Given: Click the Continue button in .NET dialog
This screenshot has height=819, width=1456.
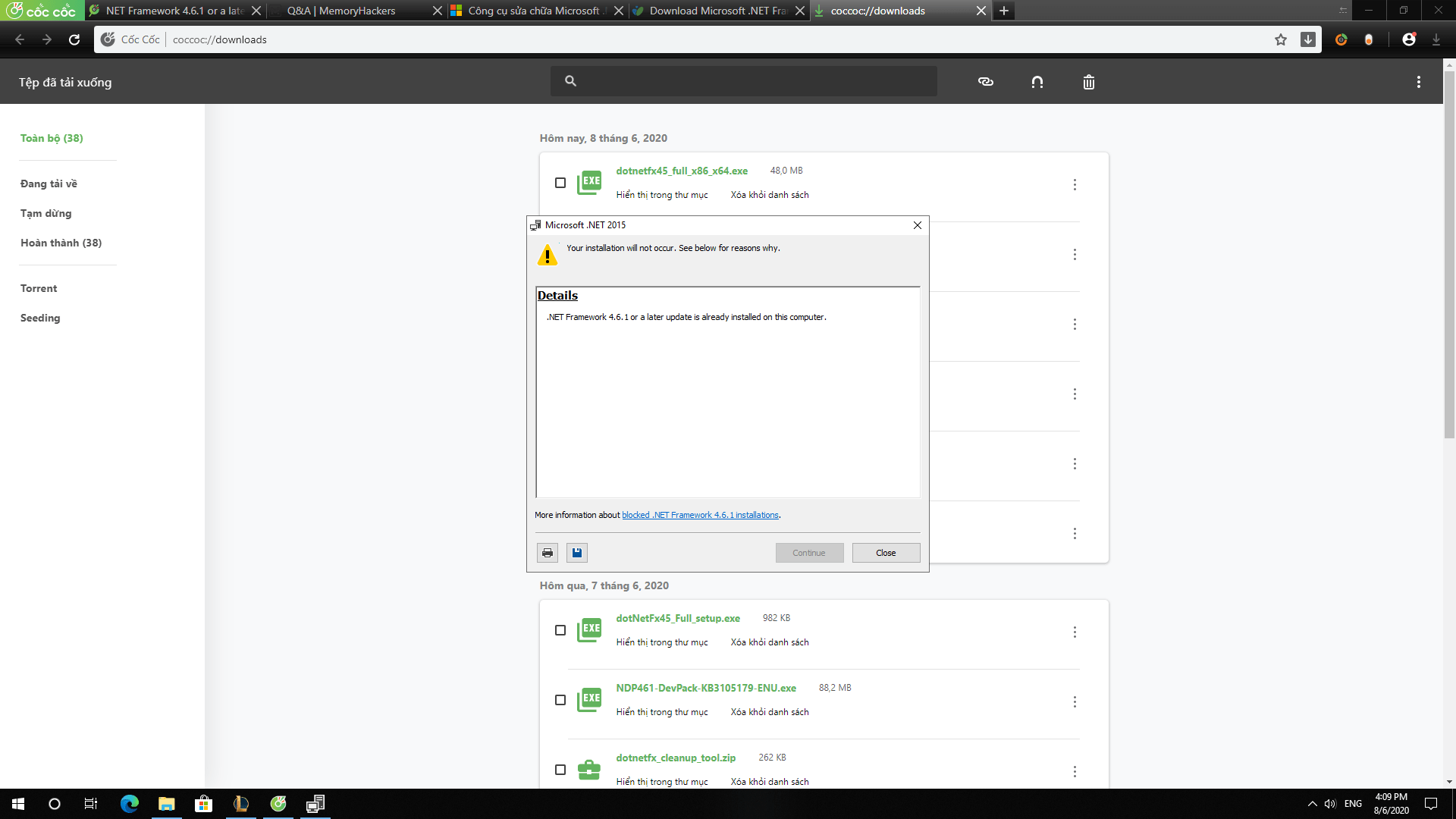Looking at the screenshot, I should click(809, 553).
